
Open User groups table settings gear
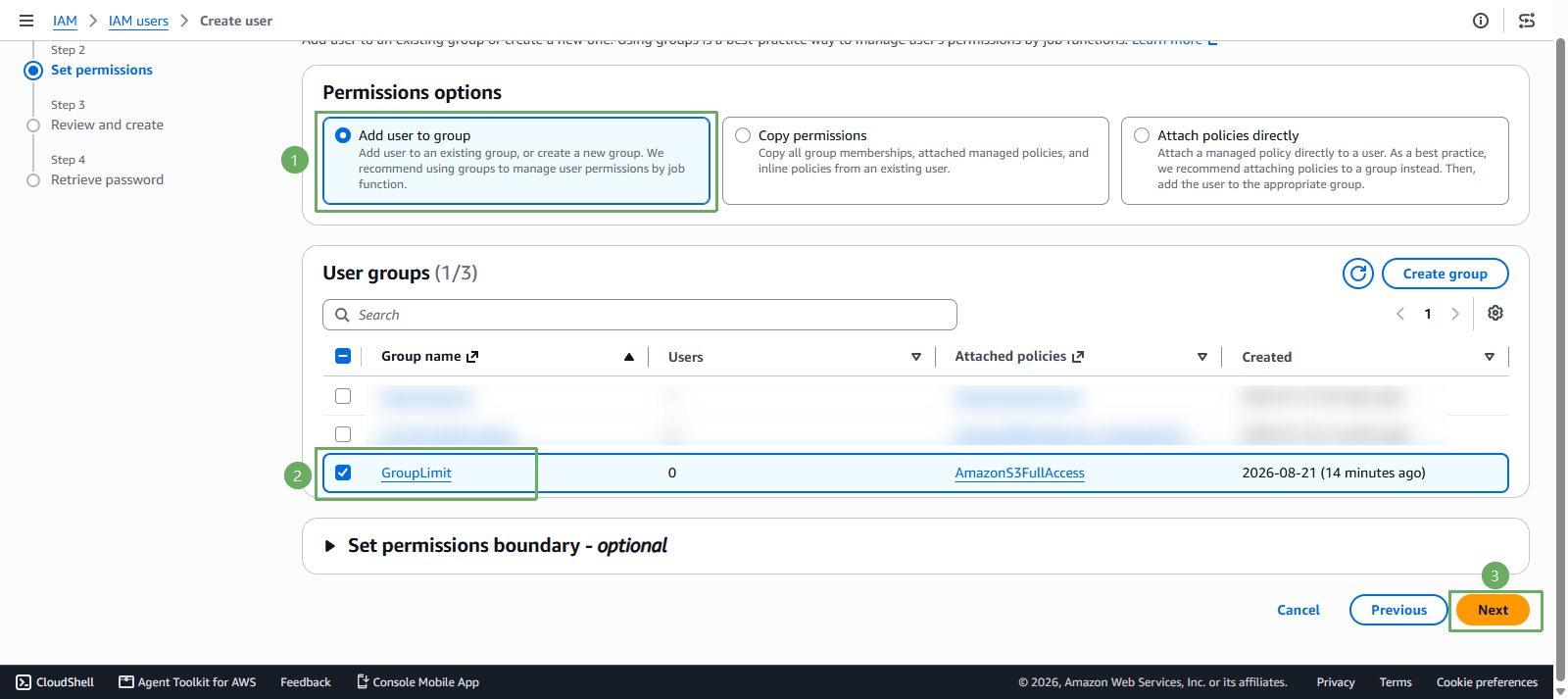click(1495, 313)
